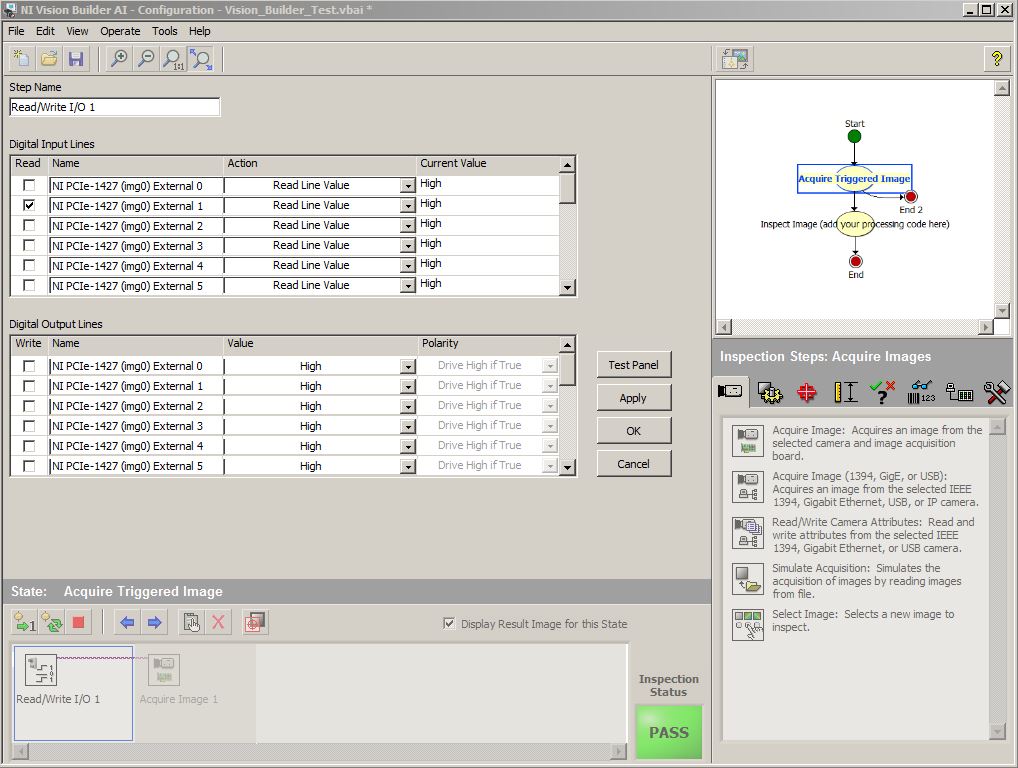Click the Digital Input Lines scrollbar down arrow
Screen dimensions: 1018x768
pos(567,287)
